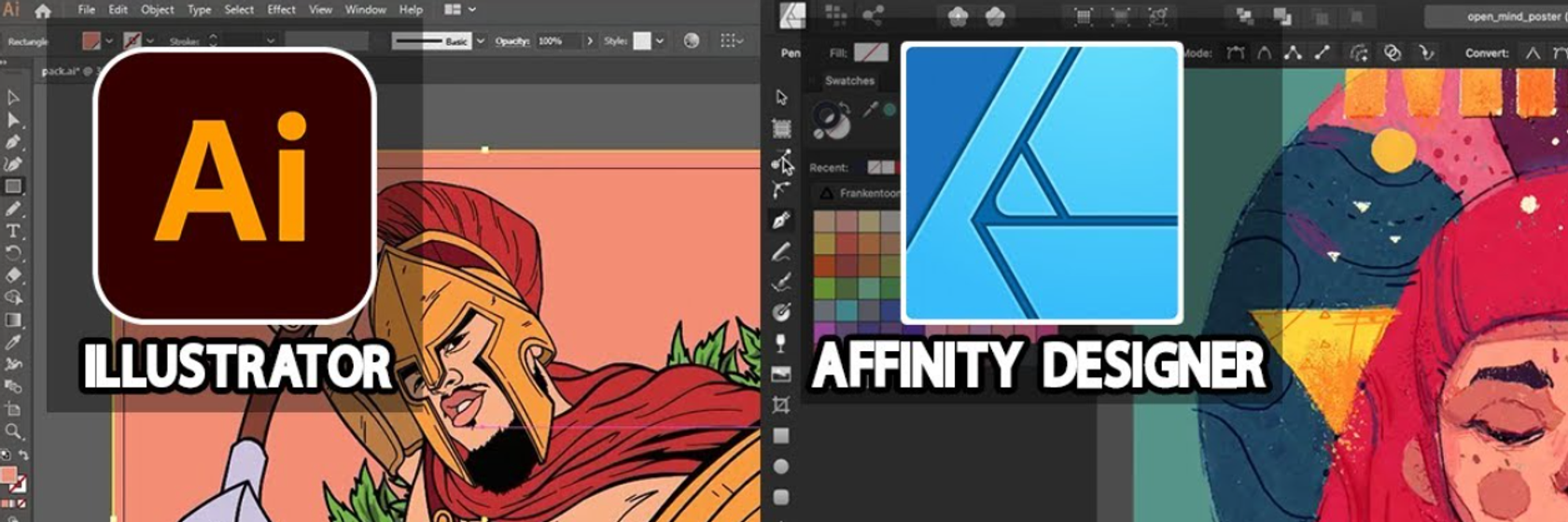Screen dimensions: 1568x522
Task: Select the Node tool in Affinity Designer
Action: pyautogui.click(x=782, y=161)
